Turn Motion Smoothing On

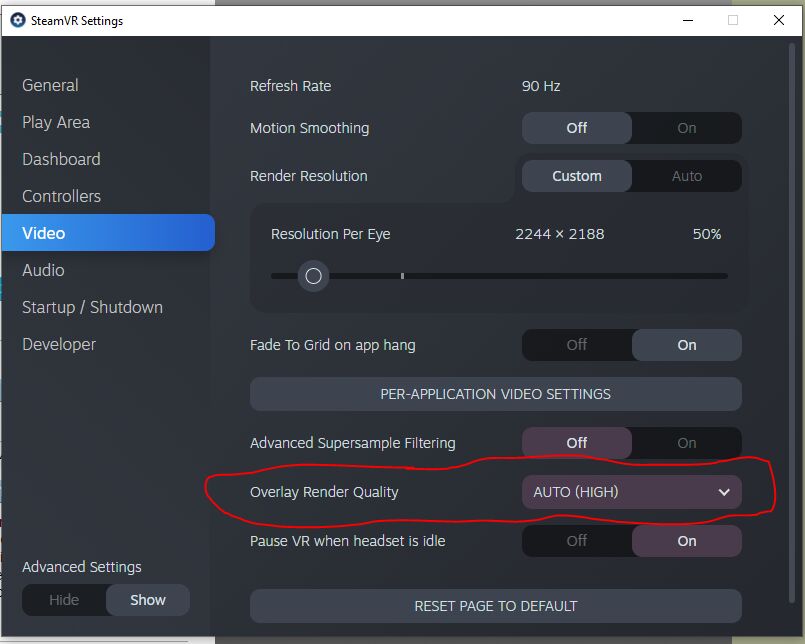click(x=686, y=128)
